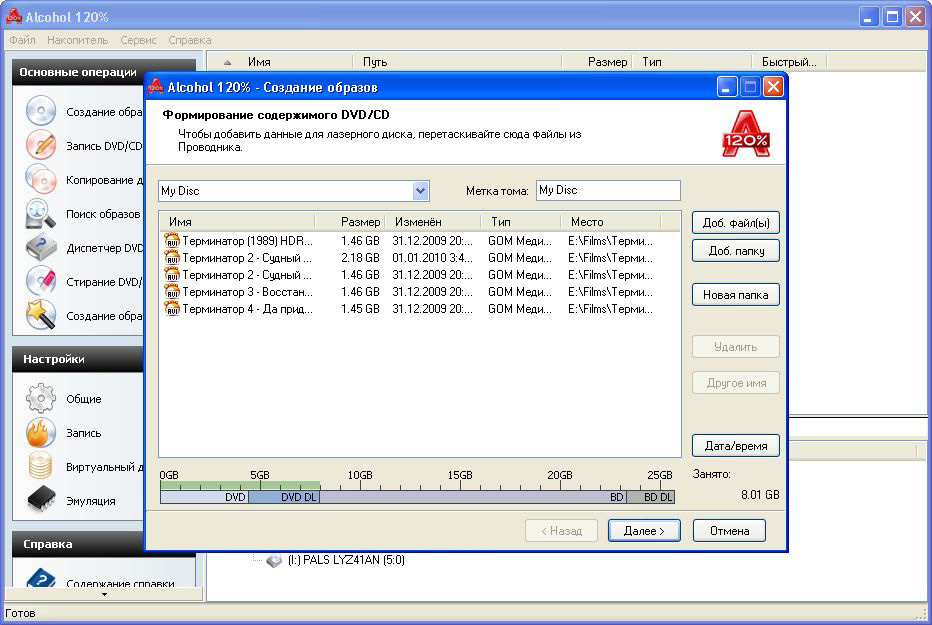
Task: Click AVI icon of Терминатор (1989) HDR file
Action: (x=172, y=241)
